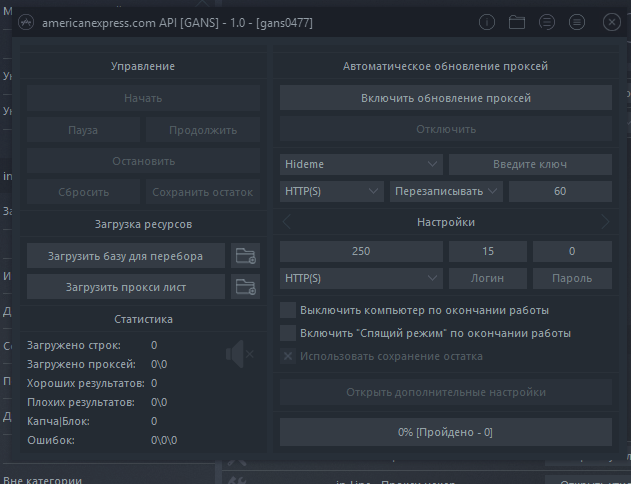Focus the Пароль input field
This screenshot has height=484, width=631.
tap(572, 278)
